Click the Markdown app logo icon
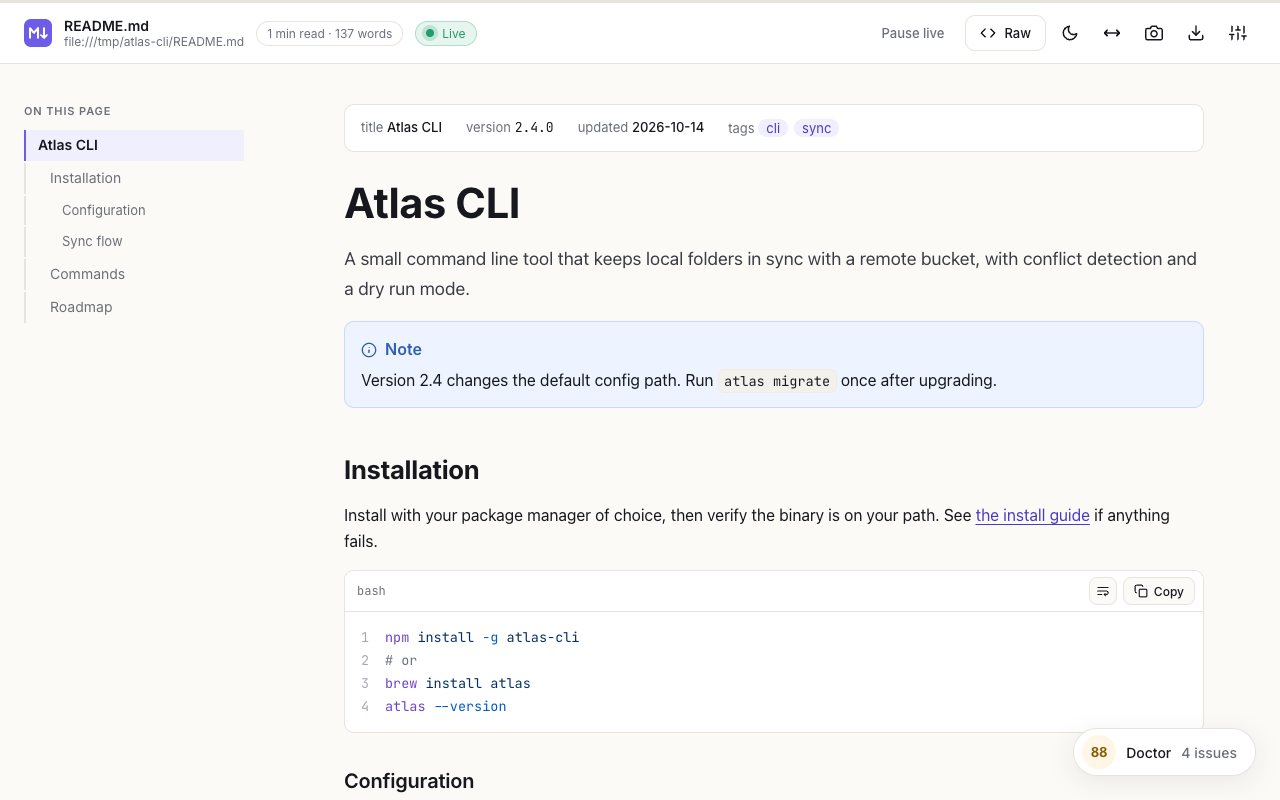Viewport: 1280px width, 800px height. click(x=38, y=33)
